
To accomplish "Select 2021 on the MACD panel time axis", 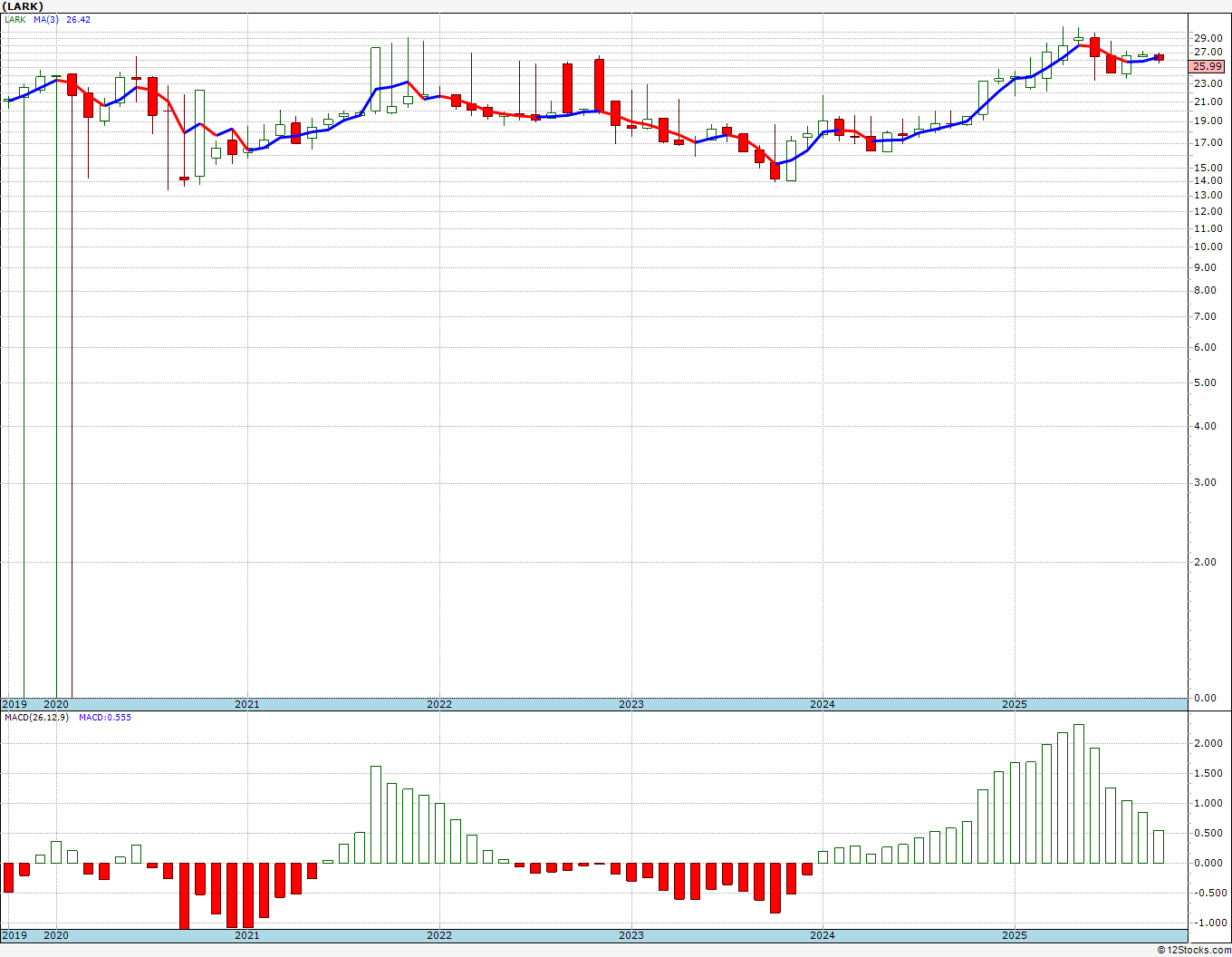I will tap(247, 935).
